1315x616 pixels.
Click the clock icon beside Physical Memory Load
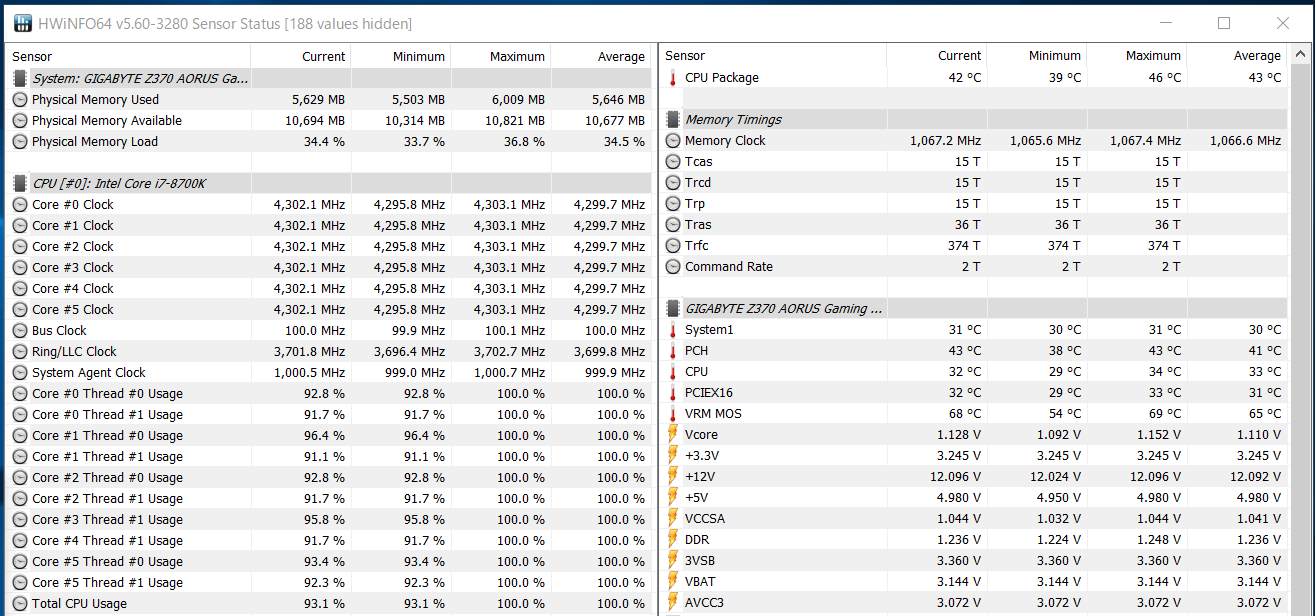20,142
